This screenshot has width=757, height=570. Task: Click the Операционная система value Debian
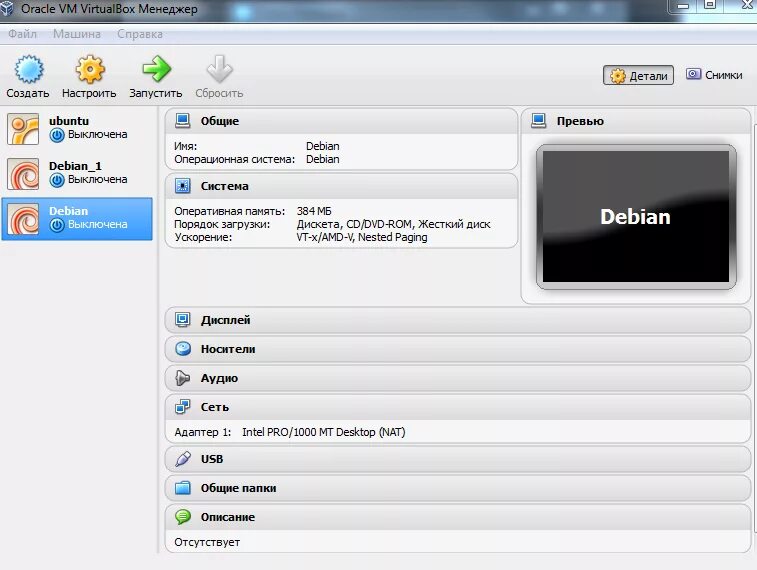point(322,159)
